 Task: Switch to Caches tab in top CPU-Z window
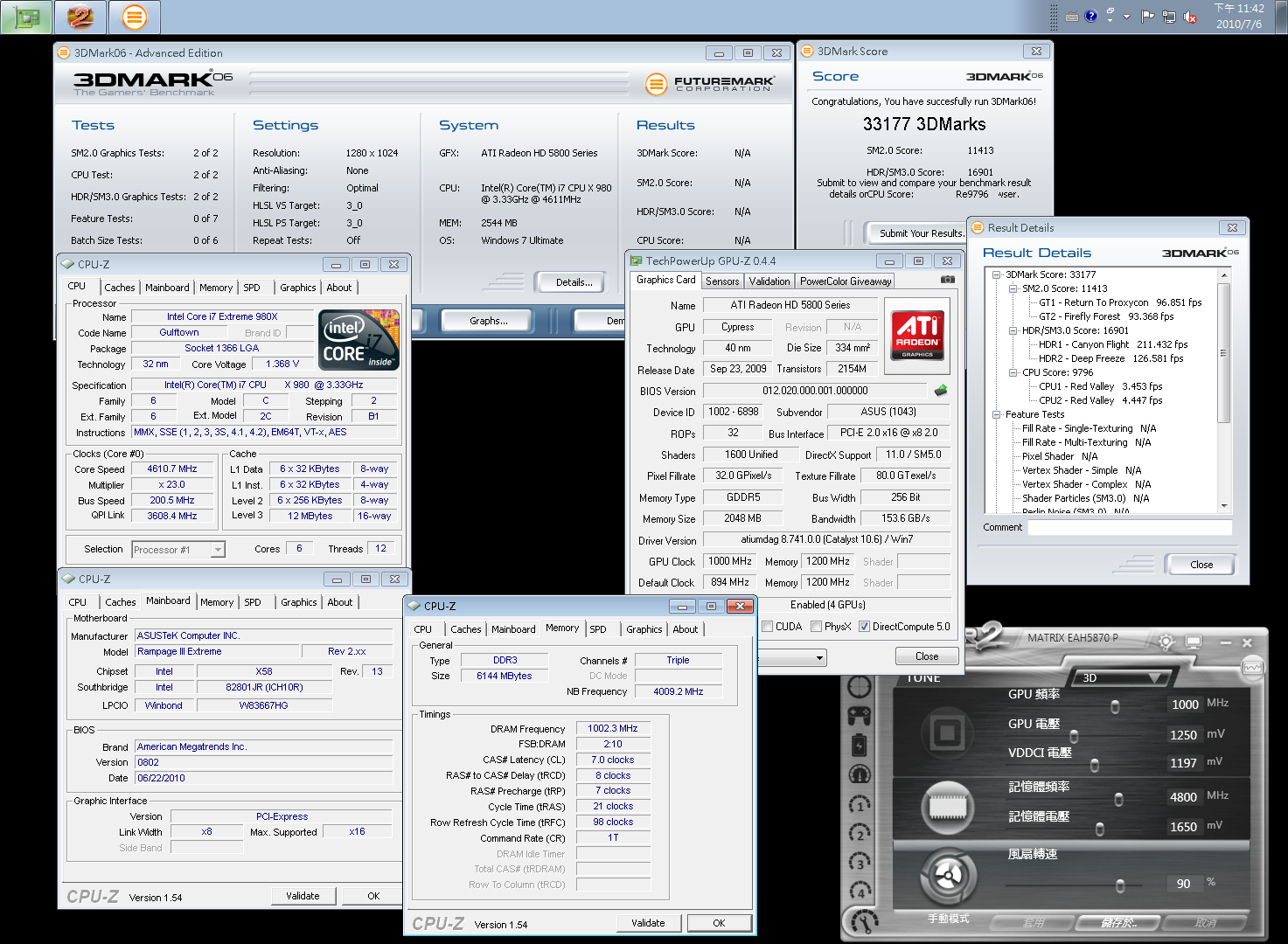point(120,288)
